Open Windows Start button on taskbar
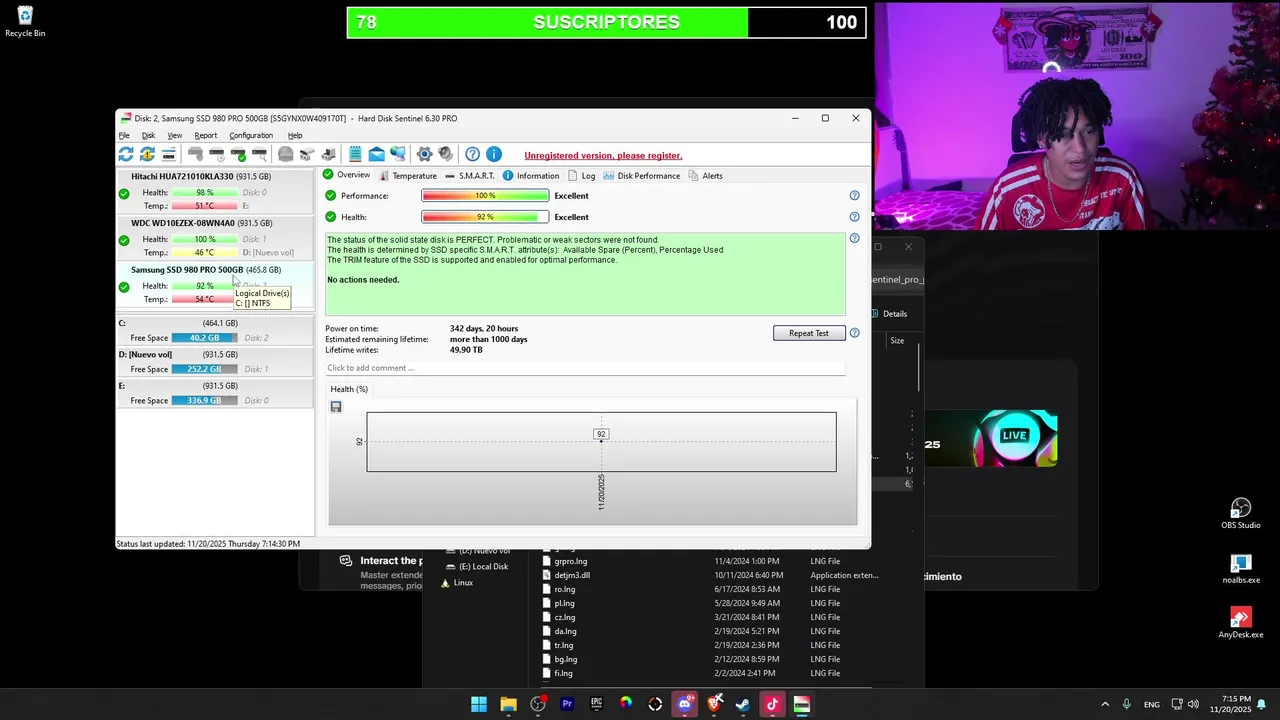This screenshot has width=1280, height=720. pos(479,704)
